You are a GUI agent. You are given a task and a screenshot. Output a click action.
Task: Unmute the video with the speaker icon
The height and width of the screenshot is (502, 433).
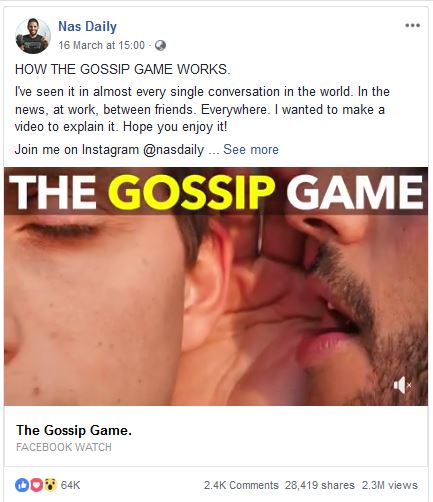(x=402, y=385)
